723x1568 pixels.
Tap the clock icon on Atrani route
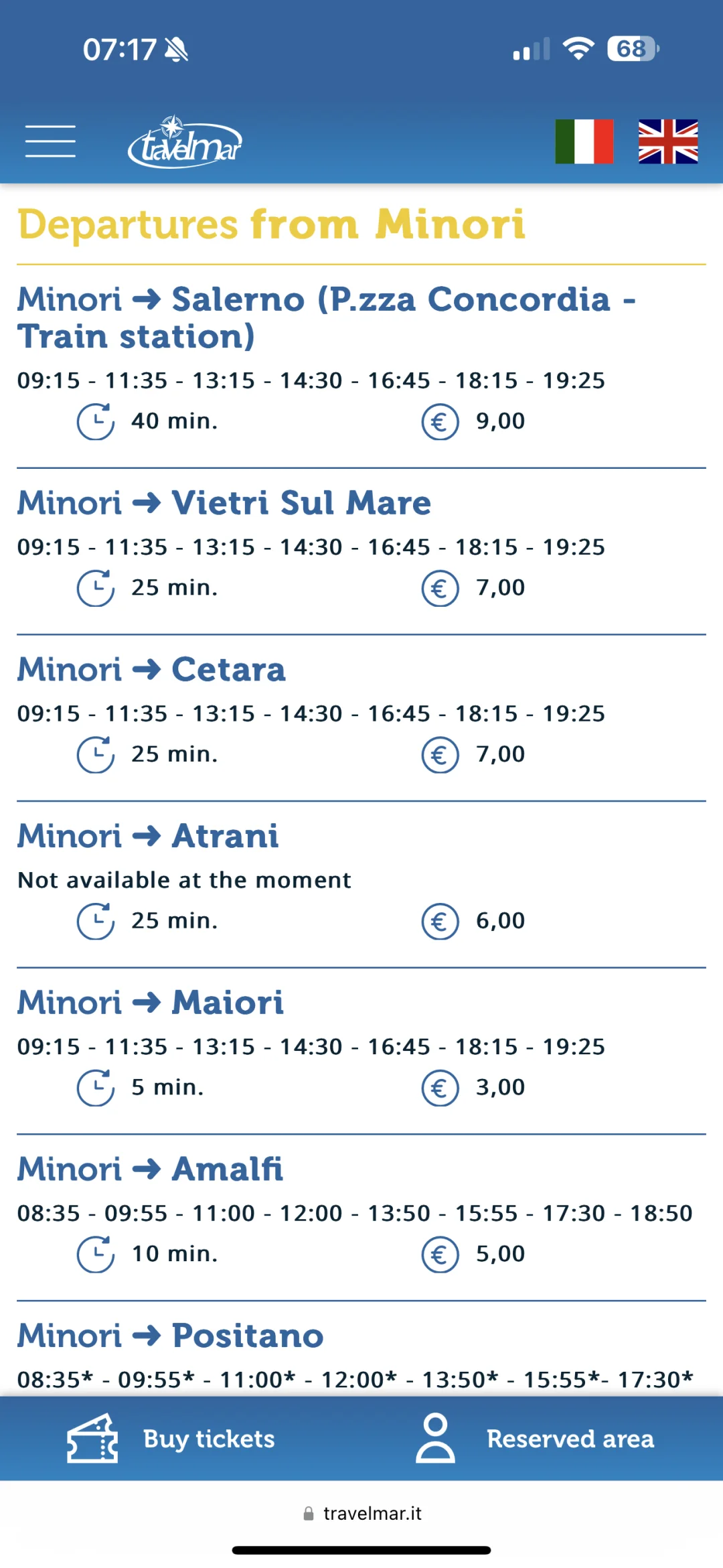pyautogui.click(x=96, y=921)
